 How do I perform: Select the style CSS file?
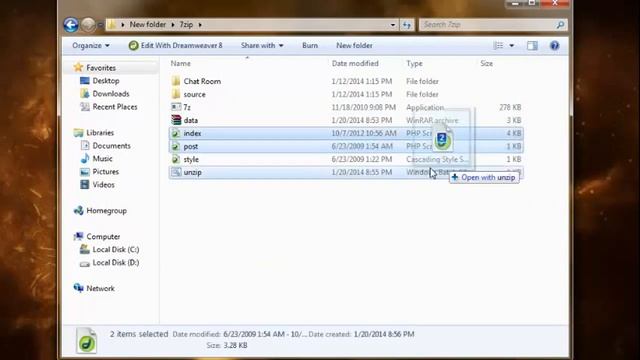tap(346, 159)
